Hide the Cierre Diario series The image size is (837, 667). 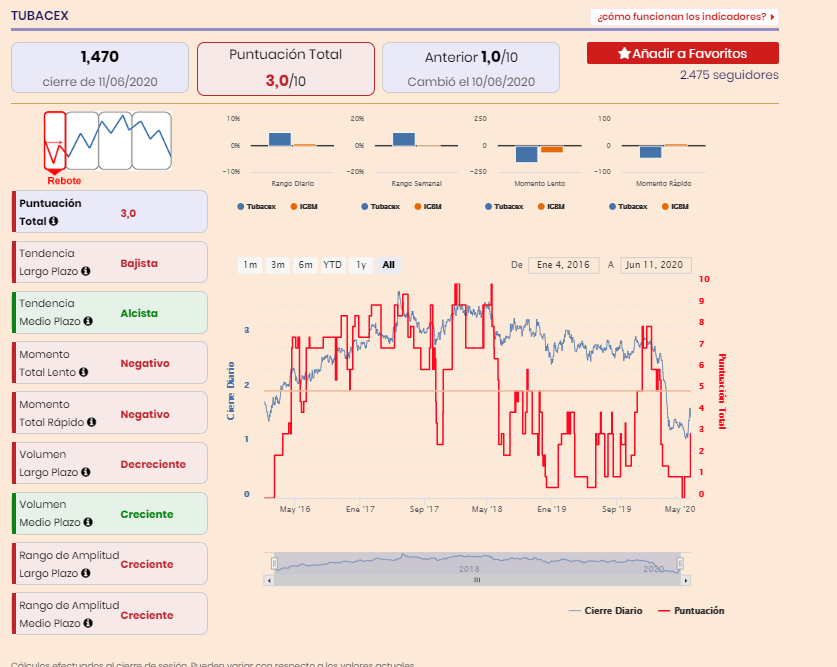coord(605,610)
